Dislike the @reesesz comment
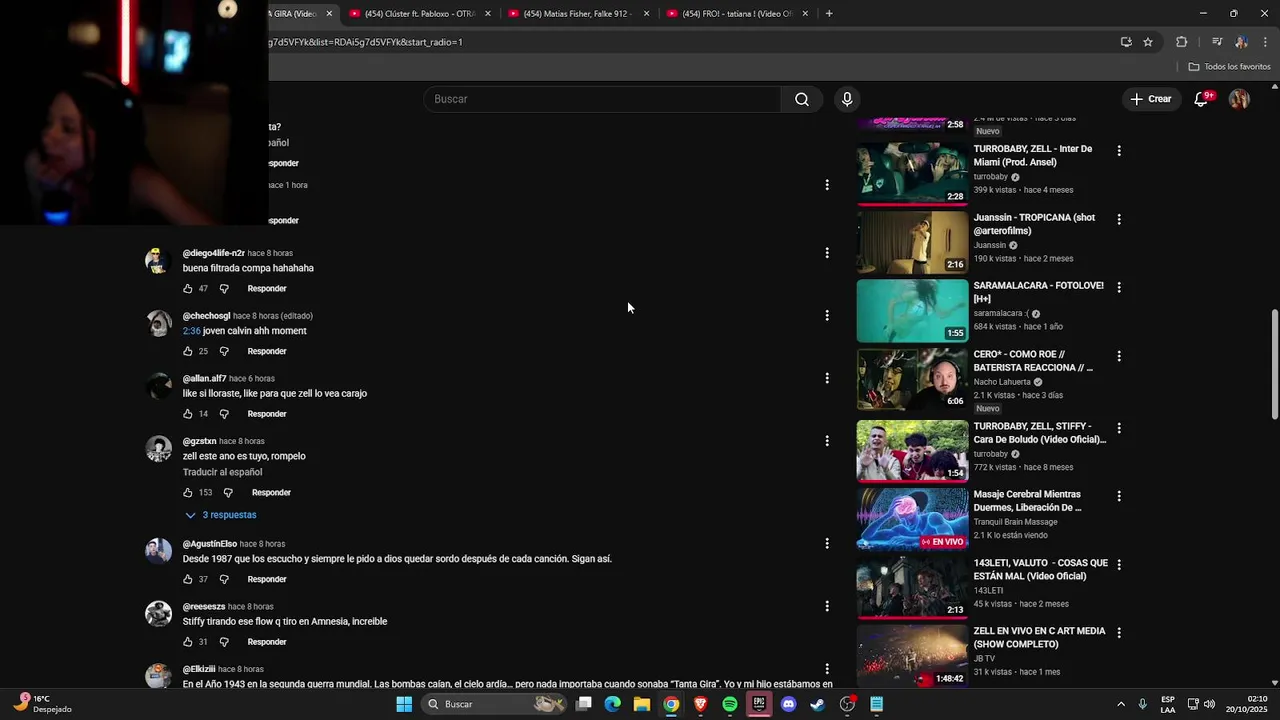The width and height of the screenshot is (1280, 720). pyautogui.click(x=224, y=642)
